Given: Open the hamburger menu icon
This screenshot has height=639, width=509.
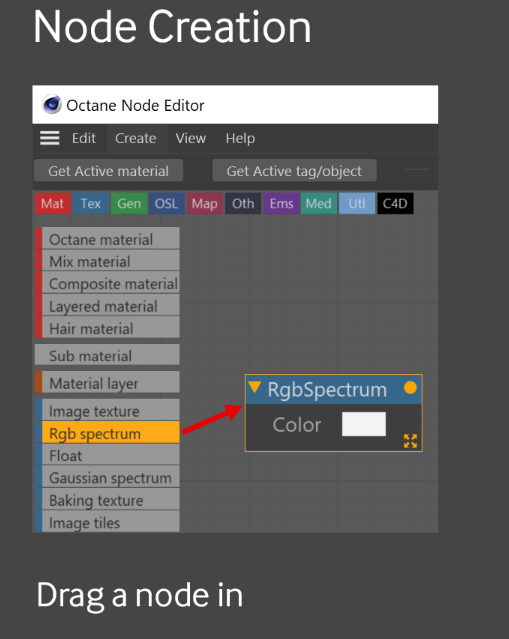Looking at the screenshot, I should (50, 138).
